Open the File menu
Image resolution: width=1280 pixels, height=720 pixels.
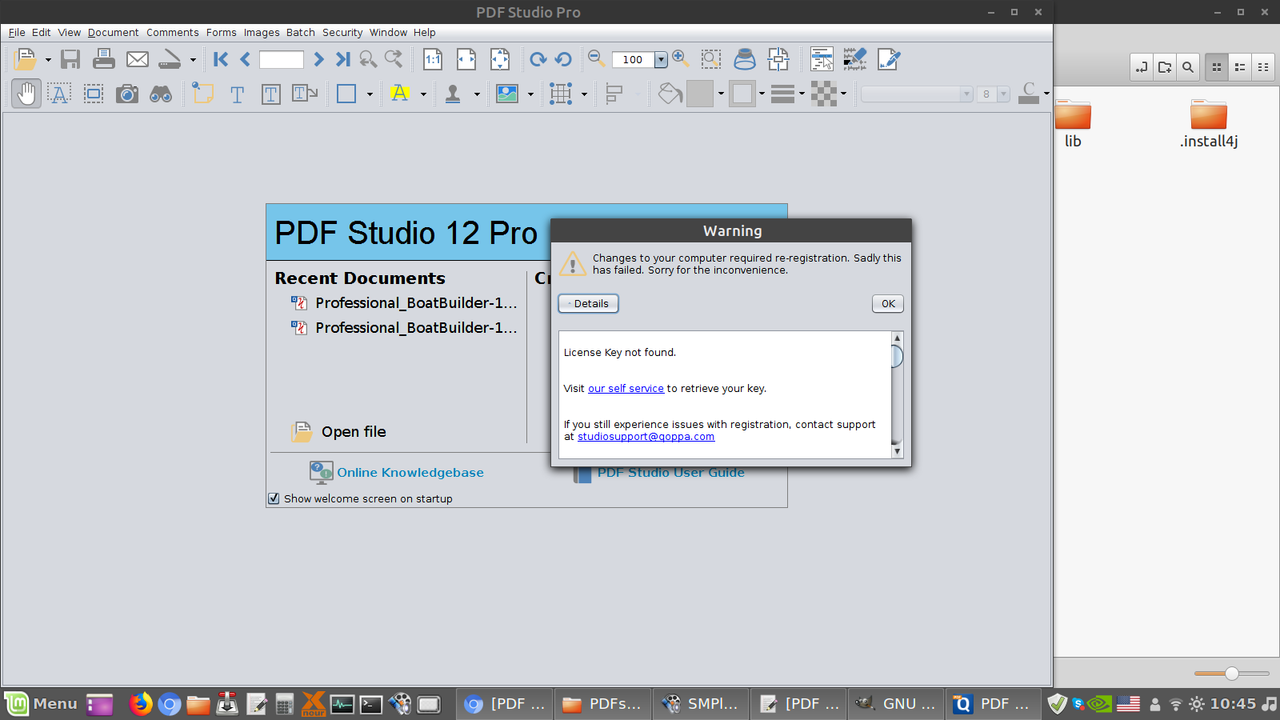point(16,32)
